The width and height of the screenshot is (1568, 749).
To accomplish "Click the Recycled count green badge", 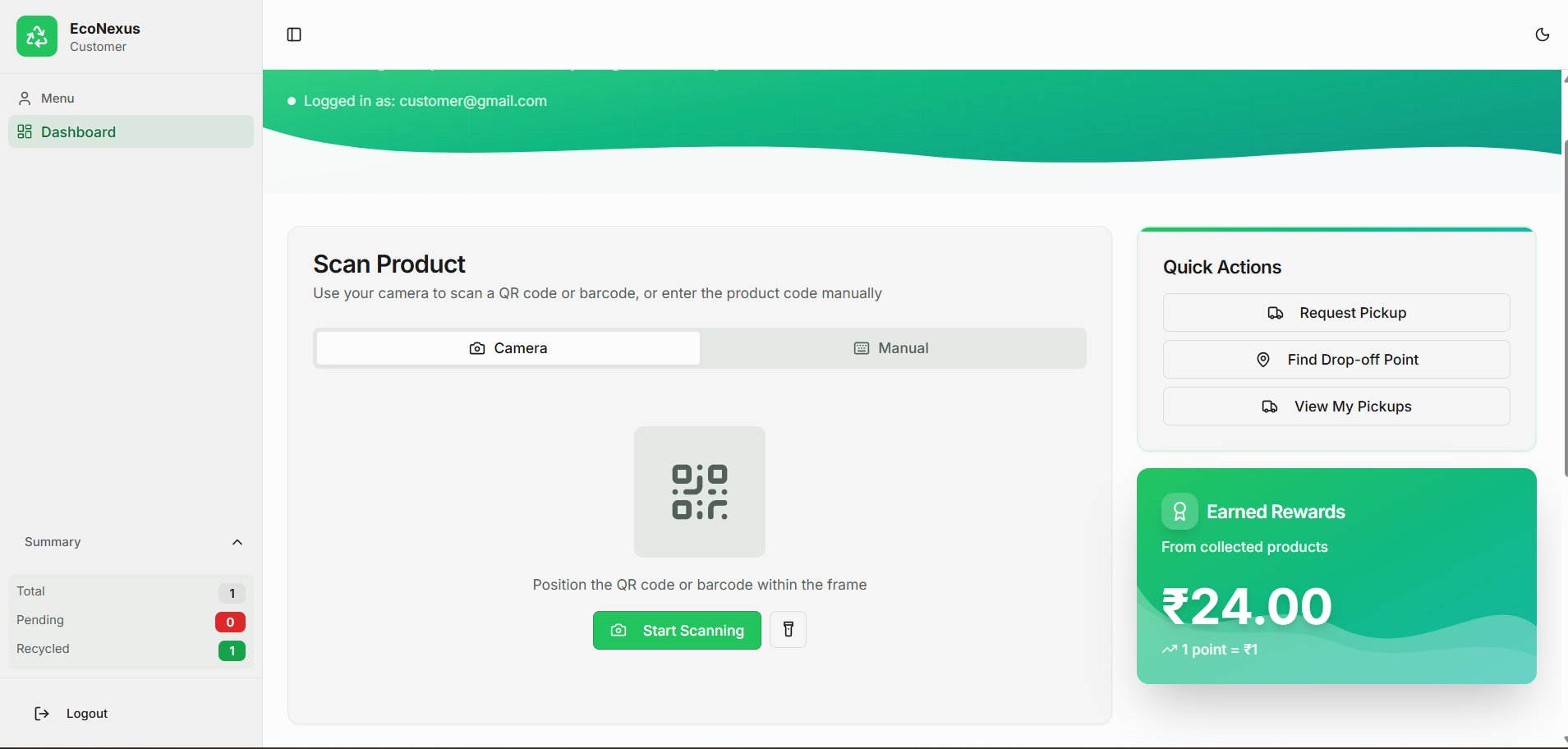I will coord(232,650).
